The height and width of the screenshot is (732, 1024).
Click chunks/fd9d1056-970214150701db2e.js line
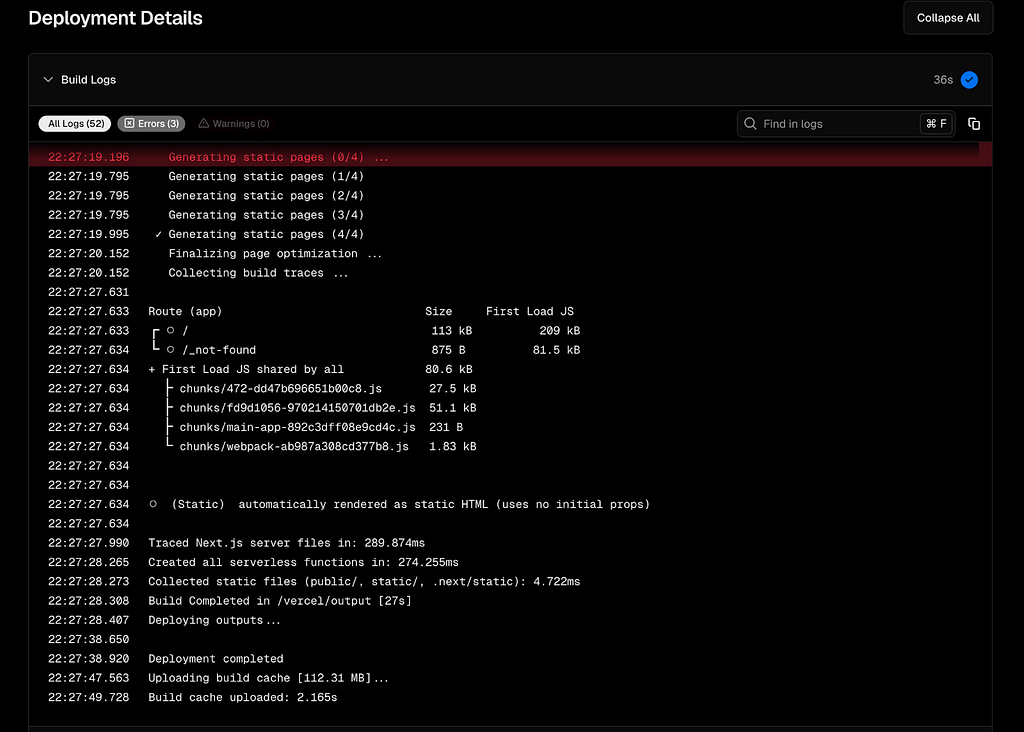[x=510, y=407]
